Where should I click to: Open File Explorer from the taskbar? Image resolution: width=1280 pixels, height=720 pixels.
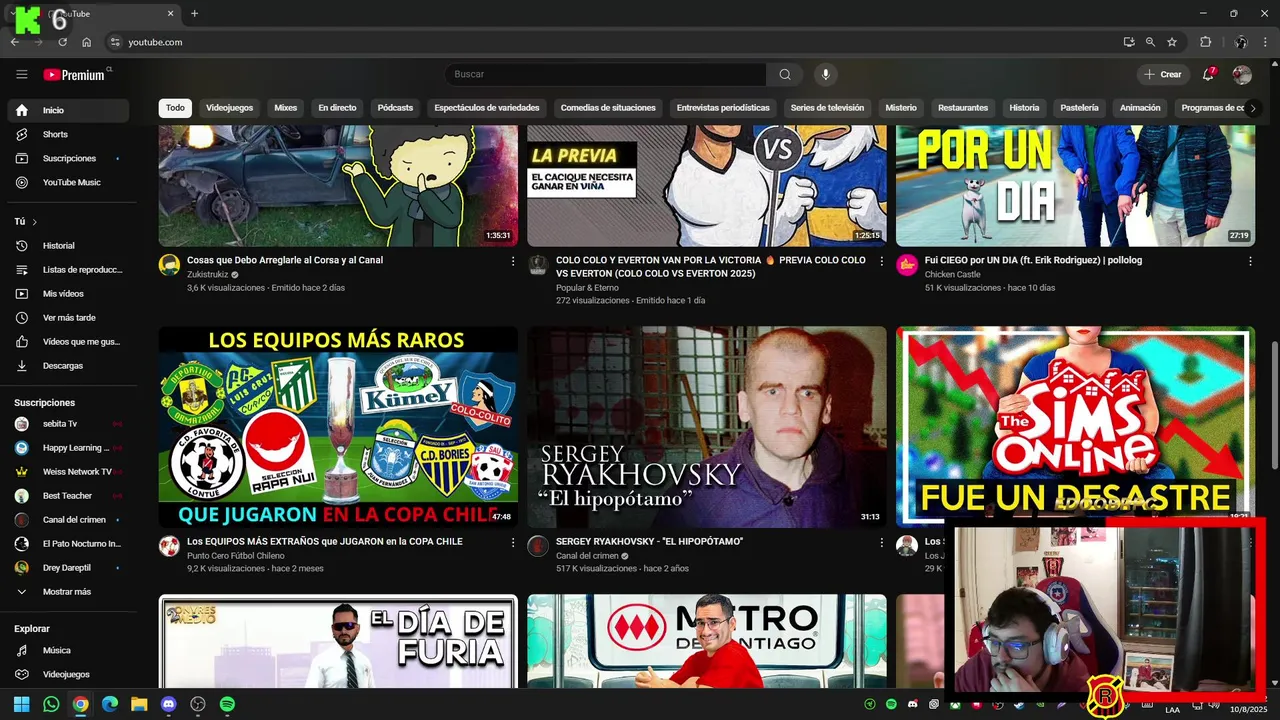[139, 704]
